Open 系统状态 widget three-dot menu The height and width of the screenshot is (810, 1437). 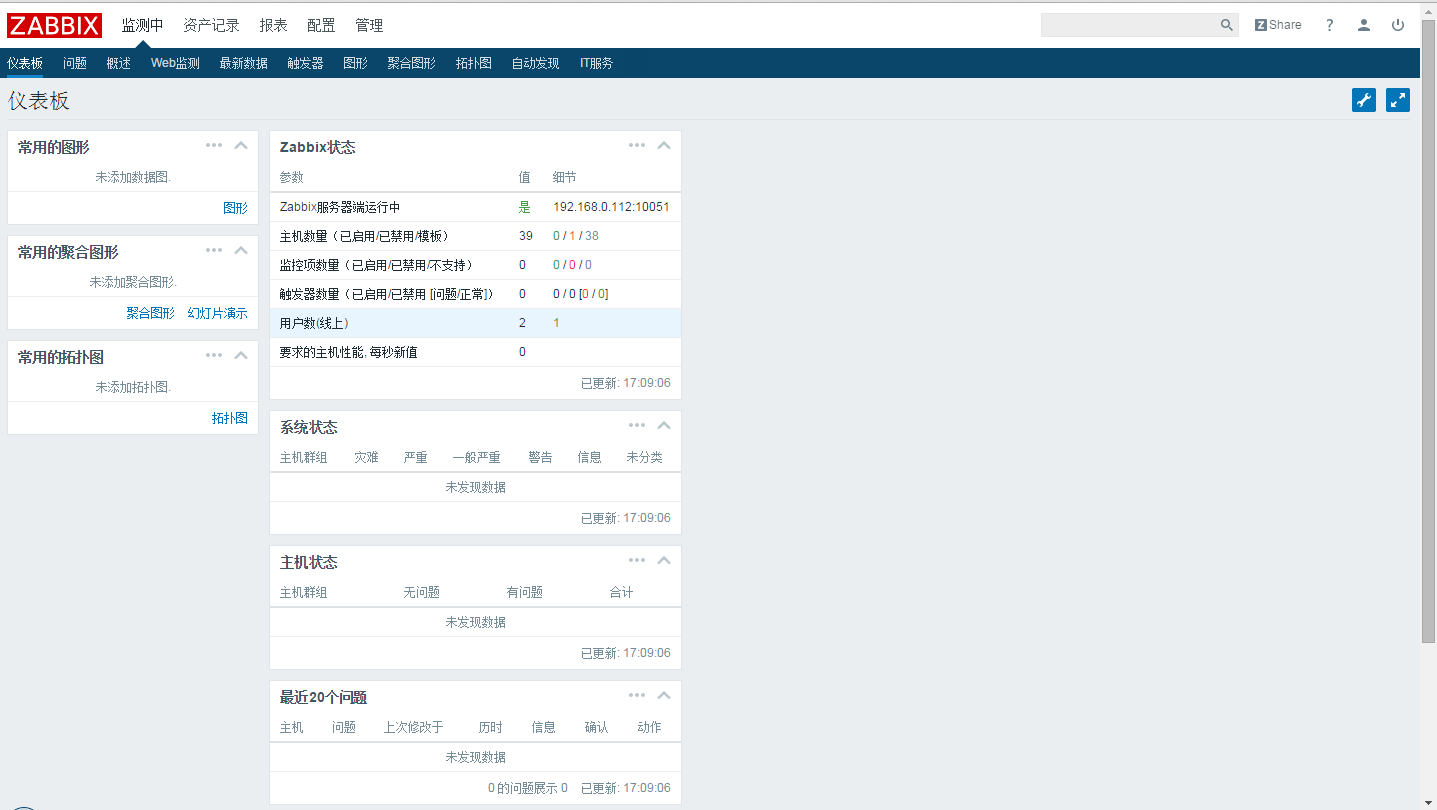(637, 425)
